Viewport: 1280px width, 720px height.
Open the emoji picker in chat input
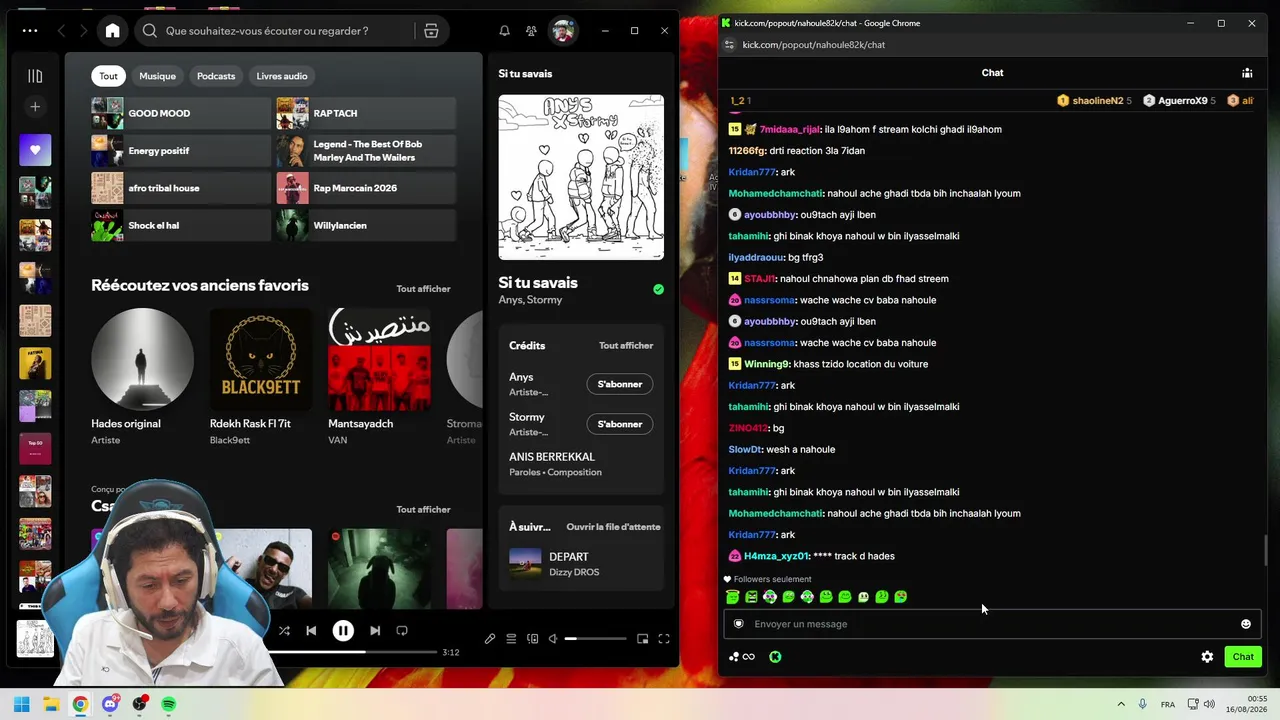1246,624
